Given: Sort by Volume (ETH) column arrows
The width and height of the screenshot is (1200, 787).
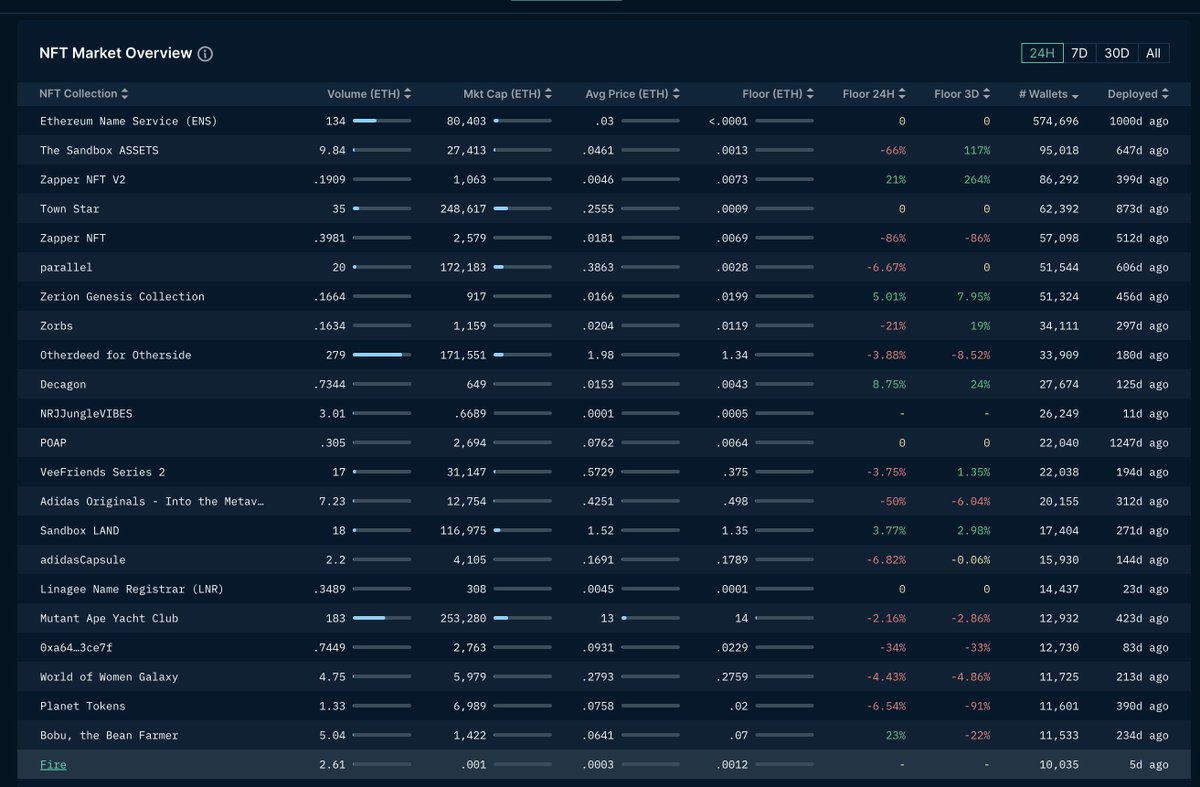Looking at the screenshot, I should [408, 94].
